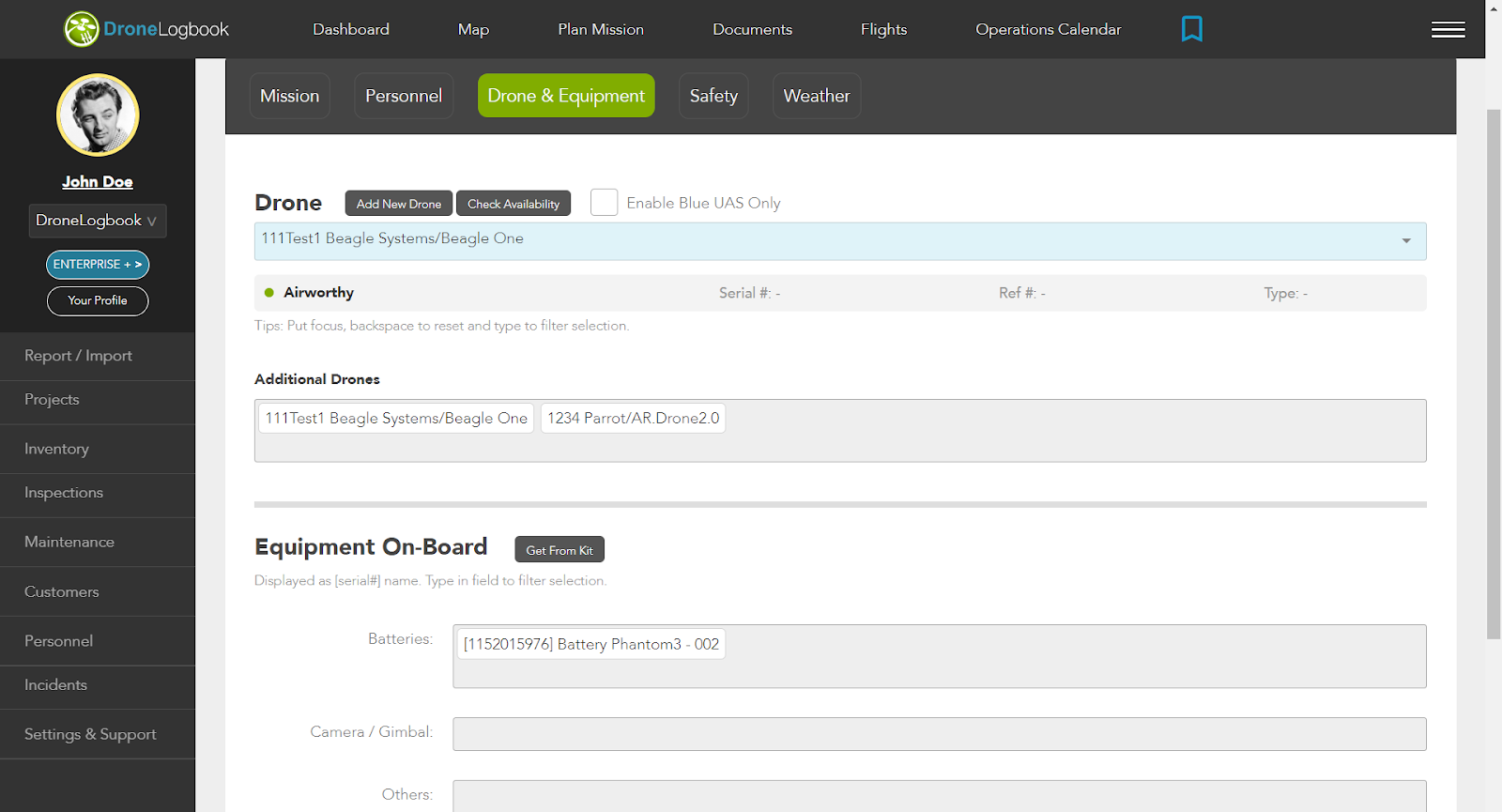Open the bookmark icon in top bar

coord(1191,29)
